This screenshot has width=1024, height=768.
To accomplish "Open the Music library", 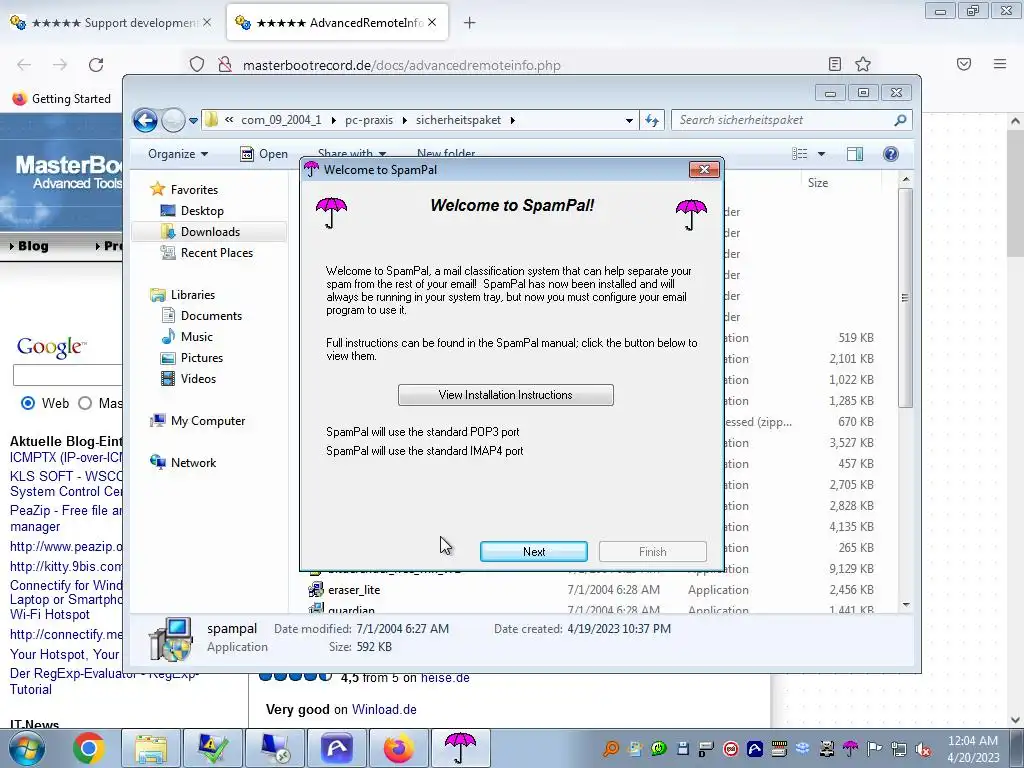I will (x=196, y=336).
